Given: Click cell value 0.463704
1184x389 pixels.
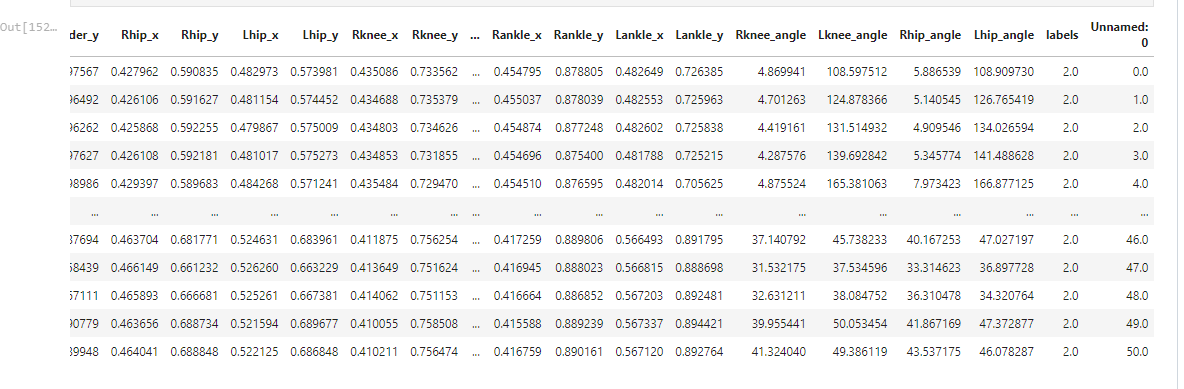Looking at the screenshot, I should (x=134, y=239).
